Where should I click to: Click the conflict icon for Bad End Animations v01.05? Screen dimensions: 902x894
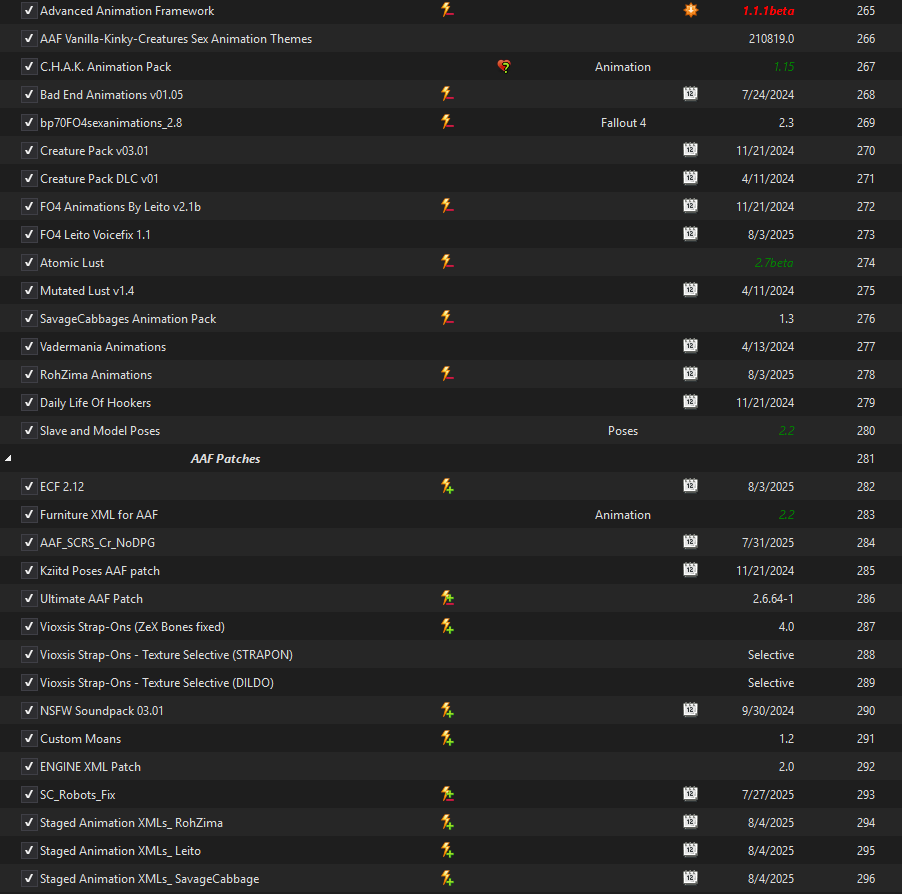tap(447, 94)
